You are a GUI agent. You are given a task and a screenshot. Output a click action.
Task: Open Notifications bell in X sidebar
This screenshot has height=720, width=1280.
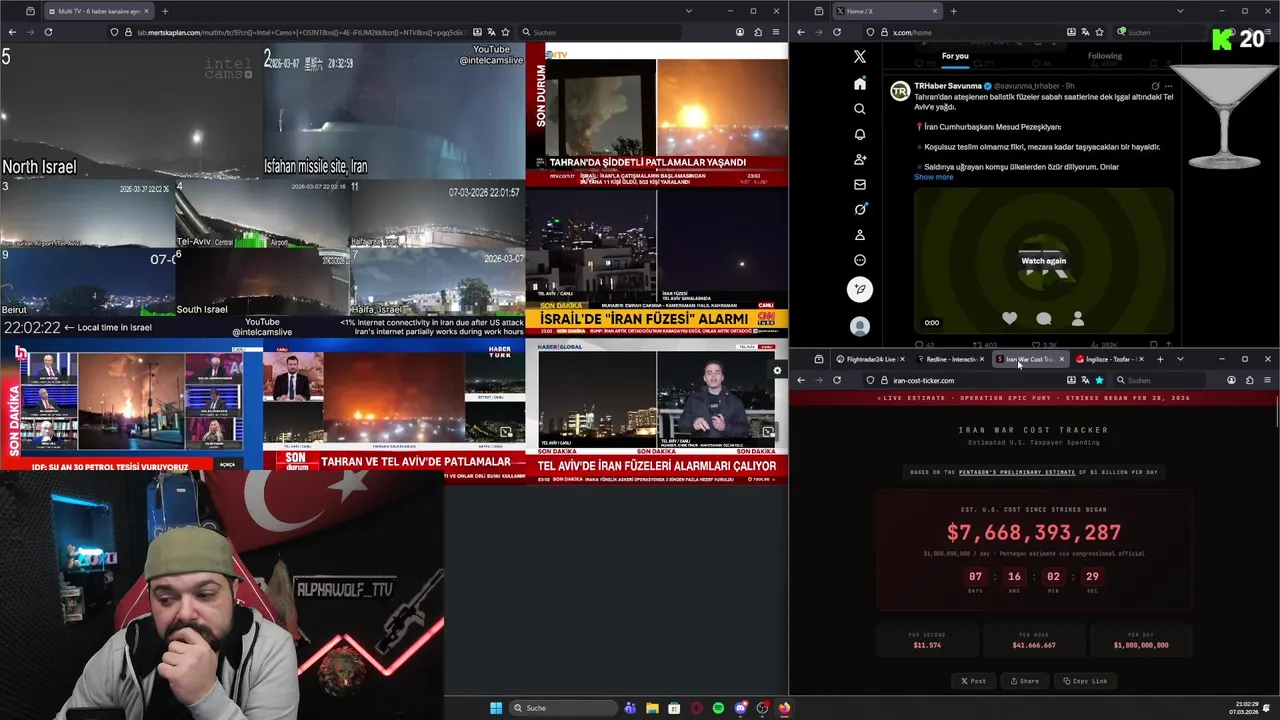pos(860,134)
